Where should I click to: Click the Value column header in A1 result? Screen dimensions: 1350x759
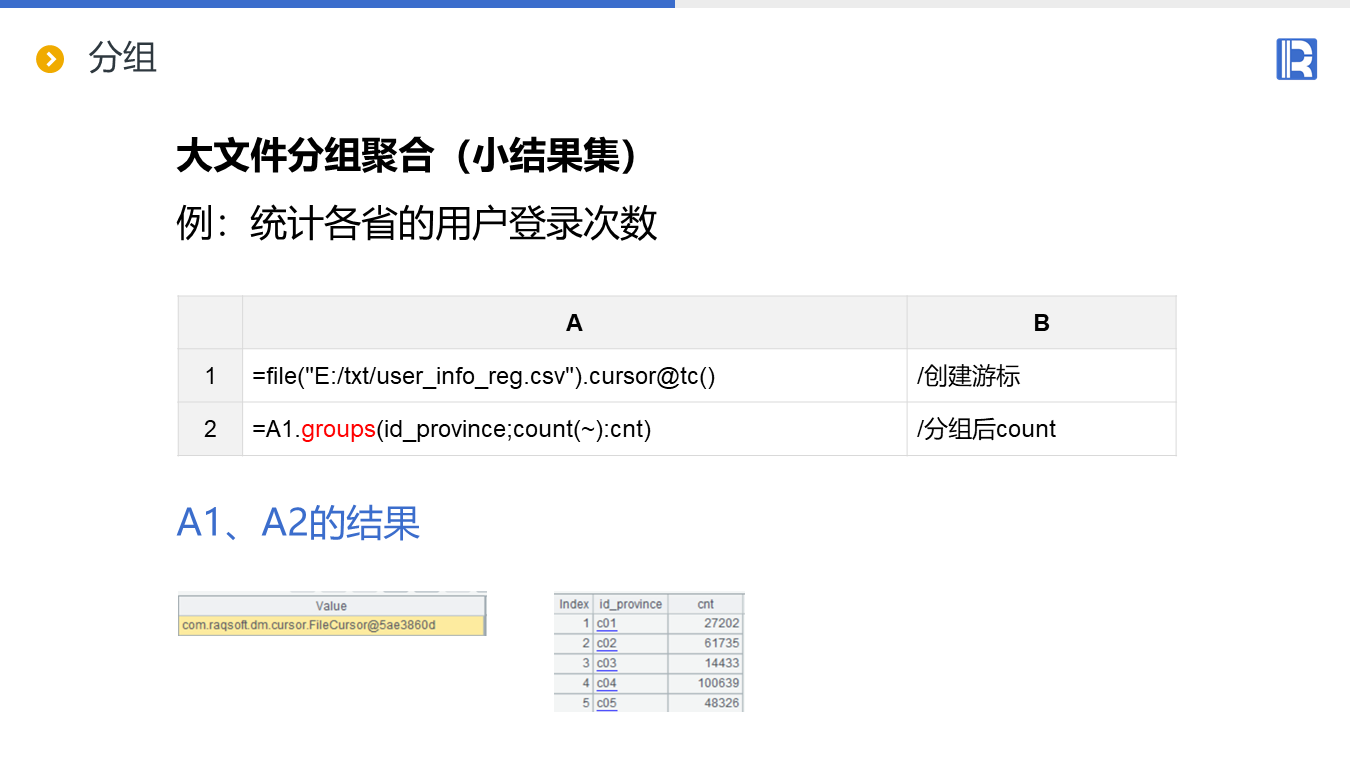click(x=331, y=606)
